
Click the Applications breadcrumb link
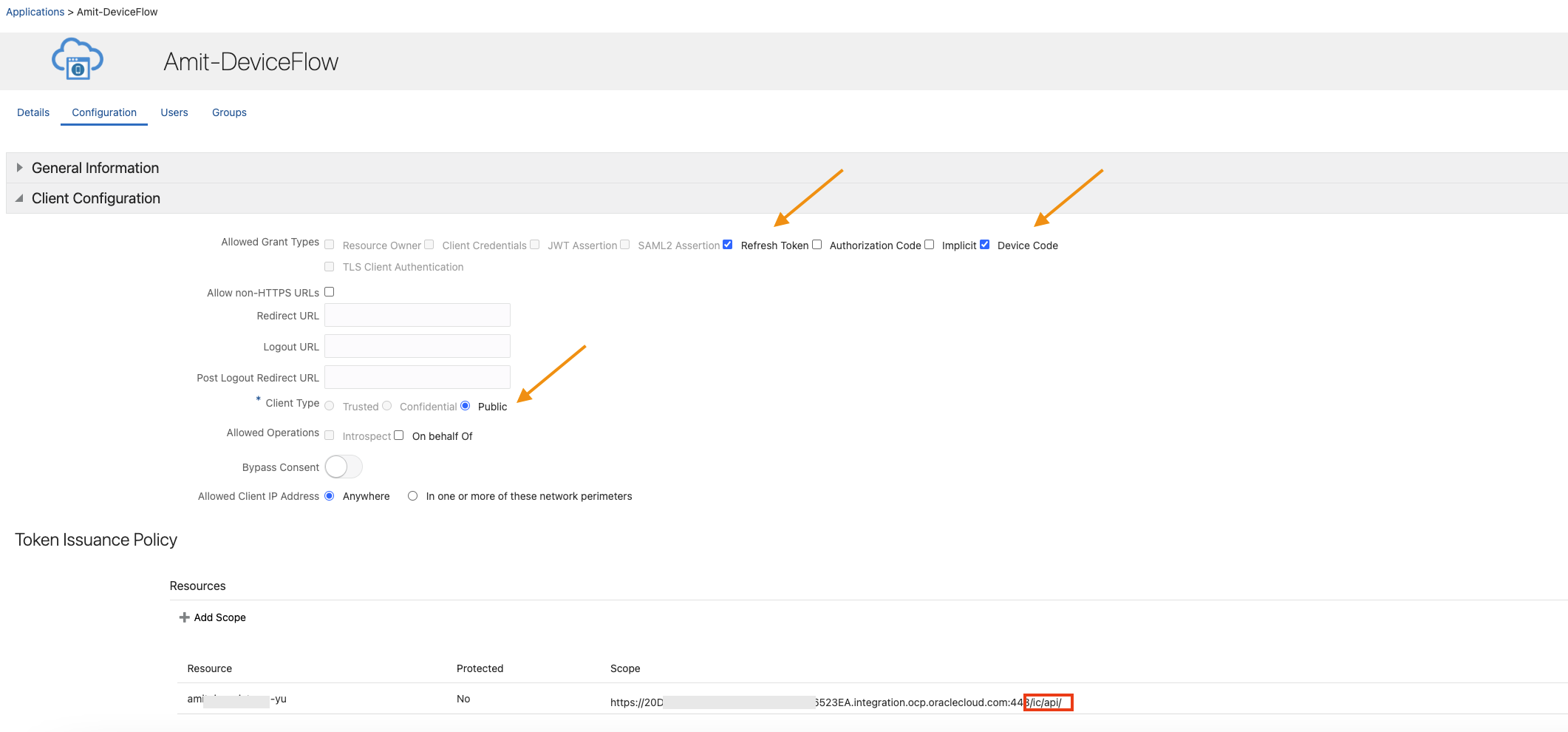(x=35, y=11)
